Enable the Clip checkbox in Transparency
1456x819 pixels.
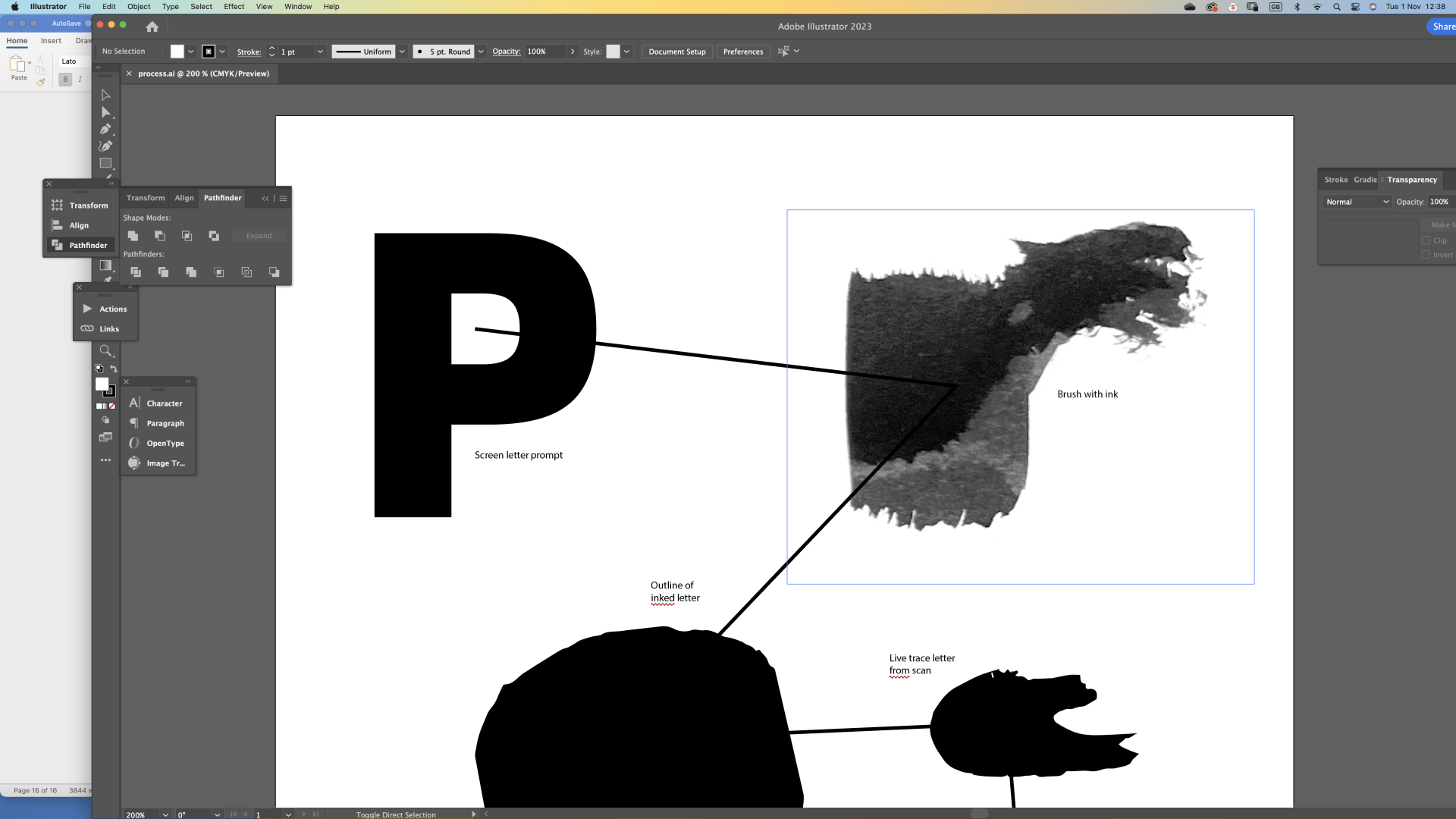pyautogui.click(x=1426, y=240)
